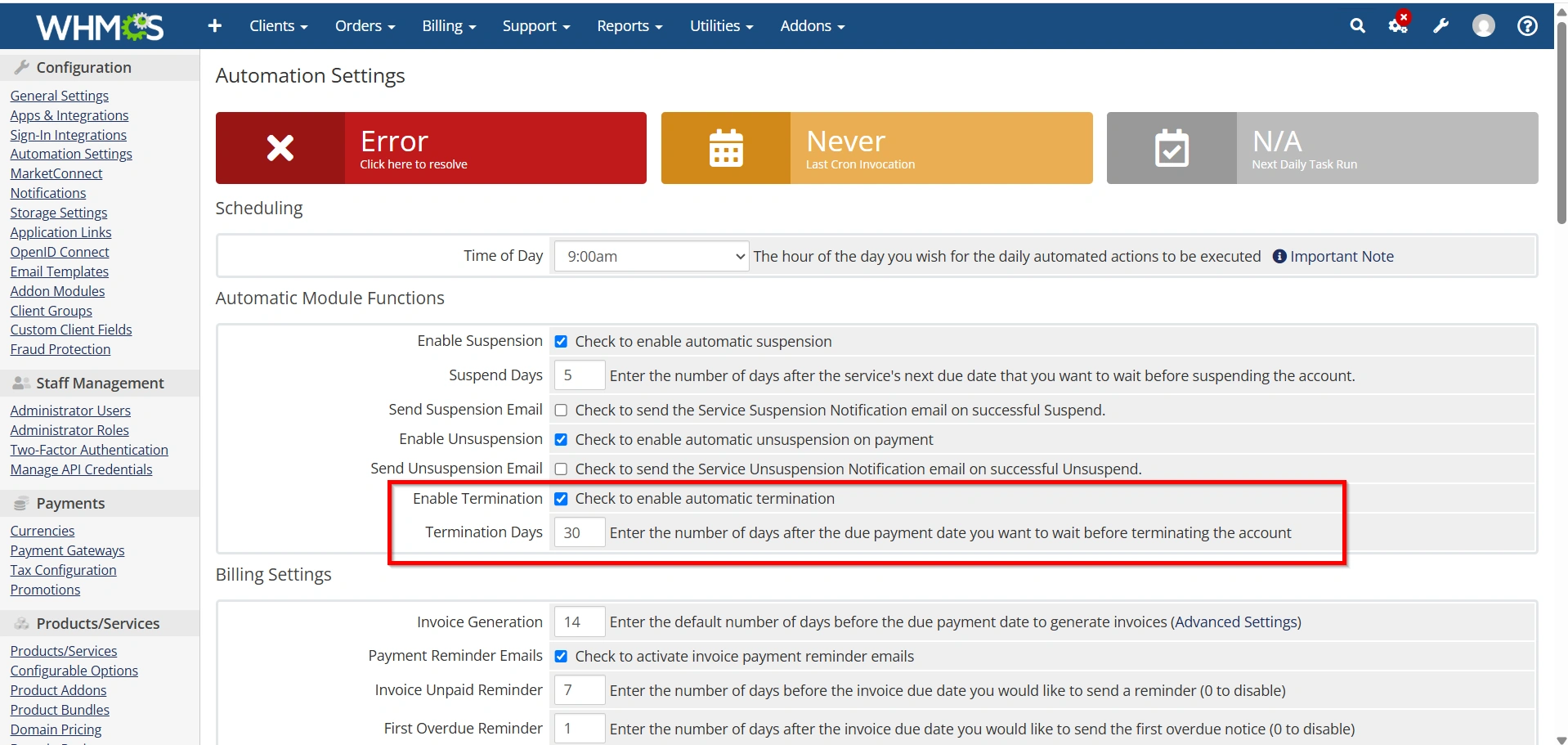The image size is (1568, 745).
Task: Open Two-Factor Authentication link
Action: (x=89, y=450)
